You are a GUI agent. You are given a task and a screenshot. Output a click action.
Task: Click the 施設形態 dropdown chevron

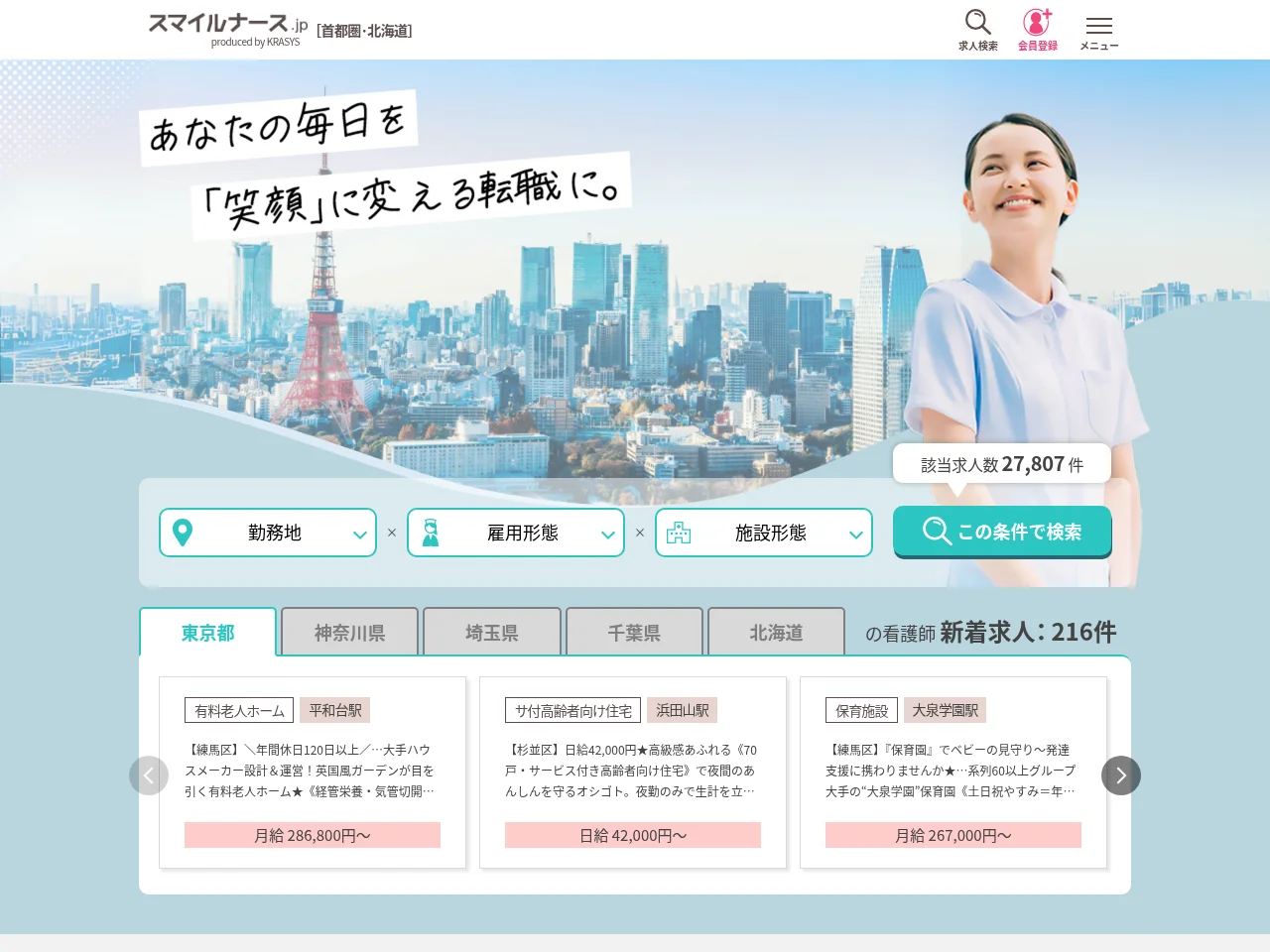(855, 535)
